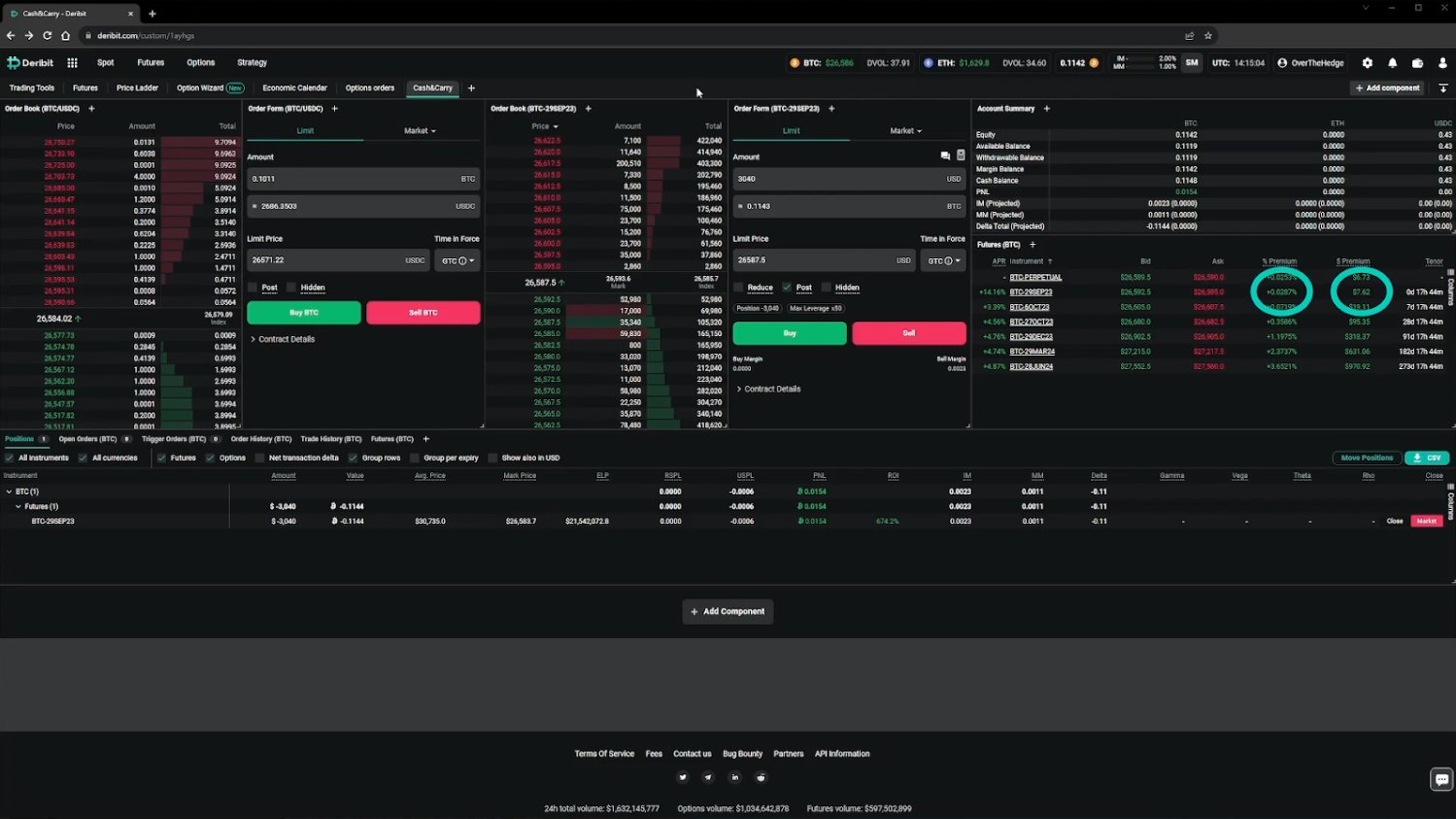1456x819 pixels.
Task: Switch to Trade History (BTC) tab
Action: click(331, 439)
